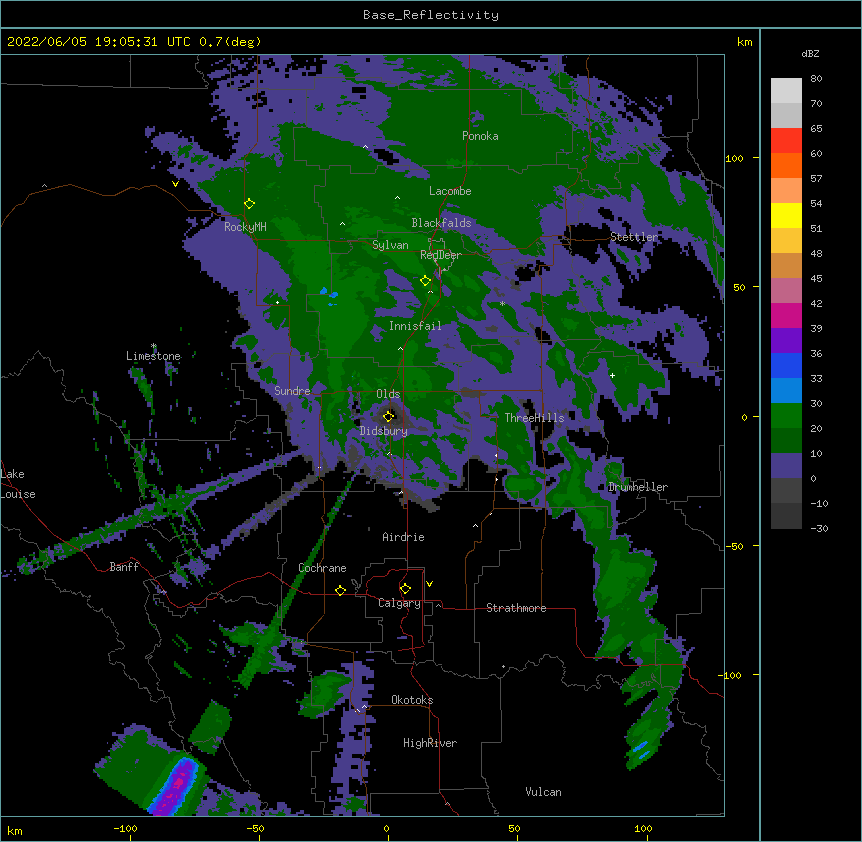
Task: Click the yellow V marker right of Calgary diamond
Action: tap(429, 584)
